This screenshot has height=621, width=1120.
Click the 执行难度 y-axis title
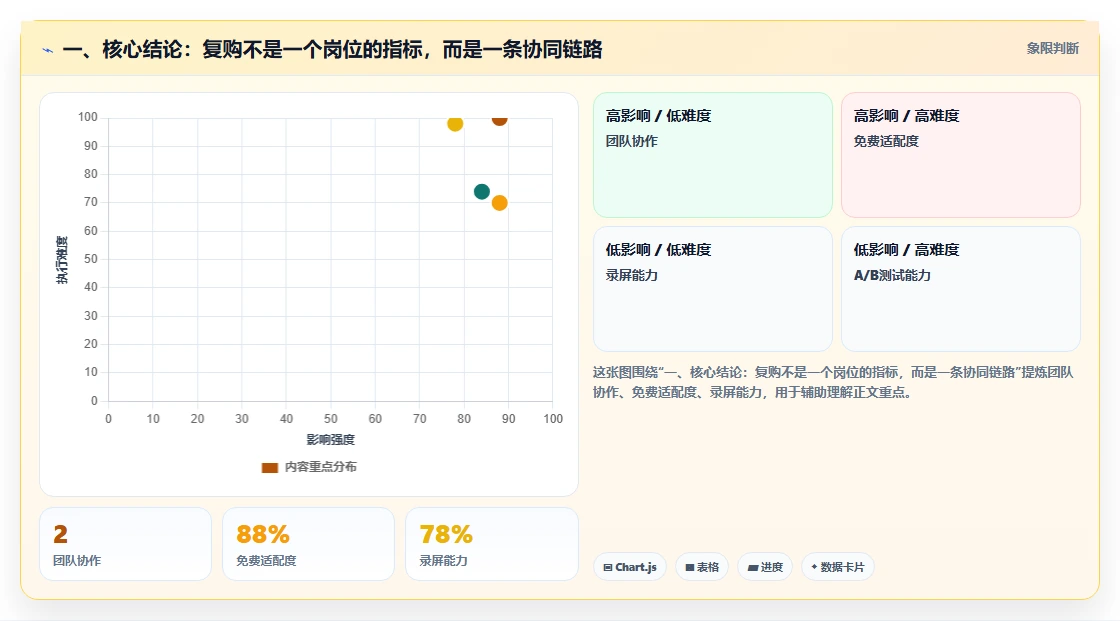tap(62, 259)
